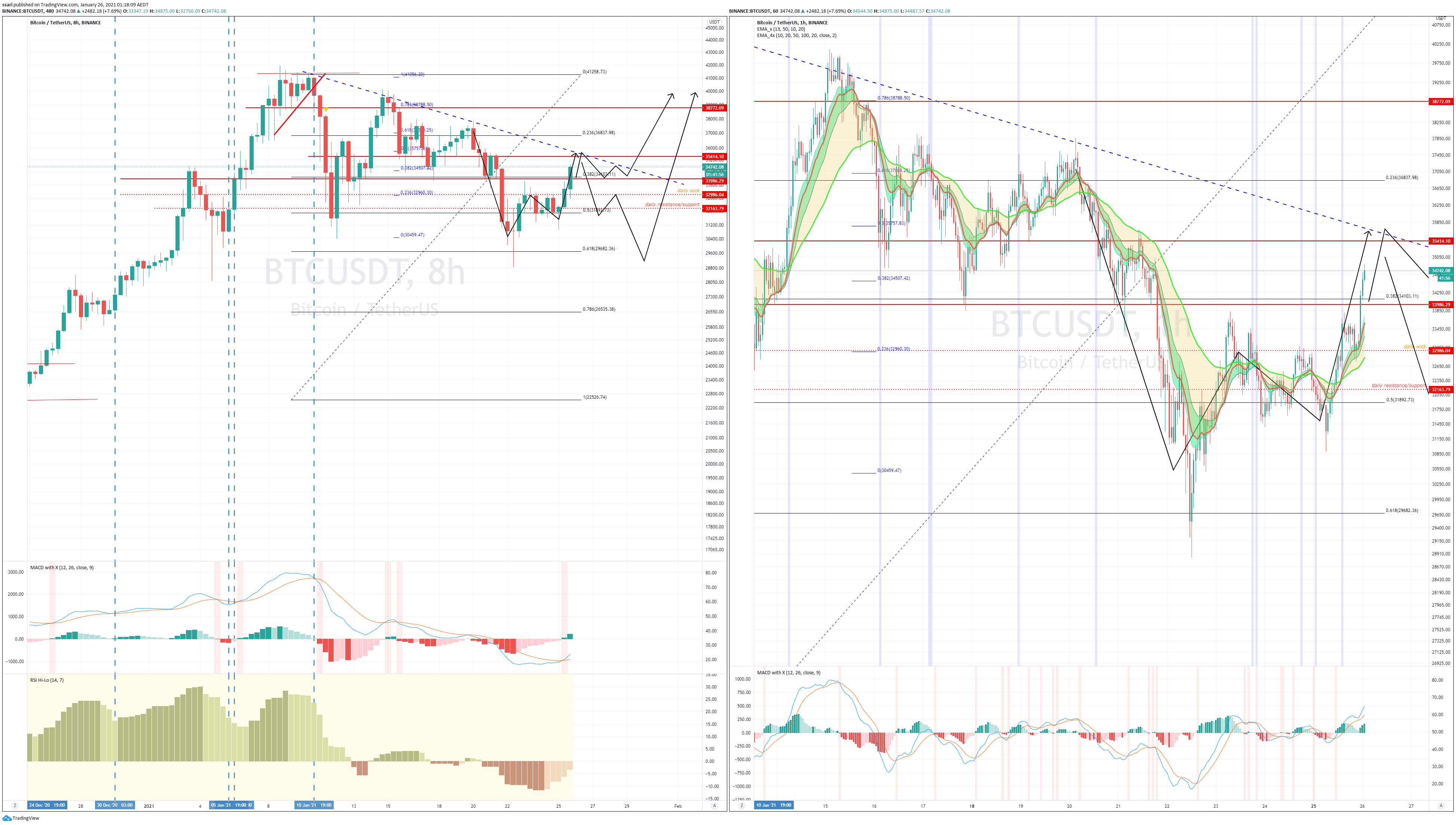The image size is (1456, 825).
Task: Click the MACD with X legend on the 1h chart
Action: 788,672
